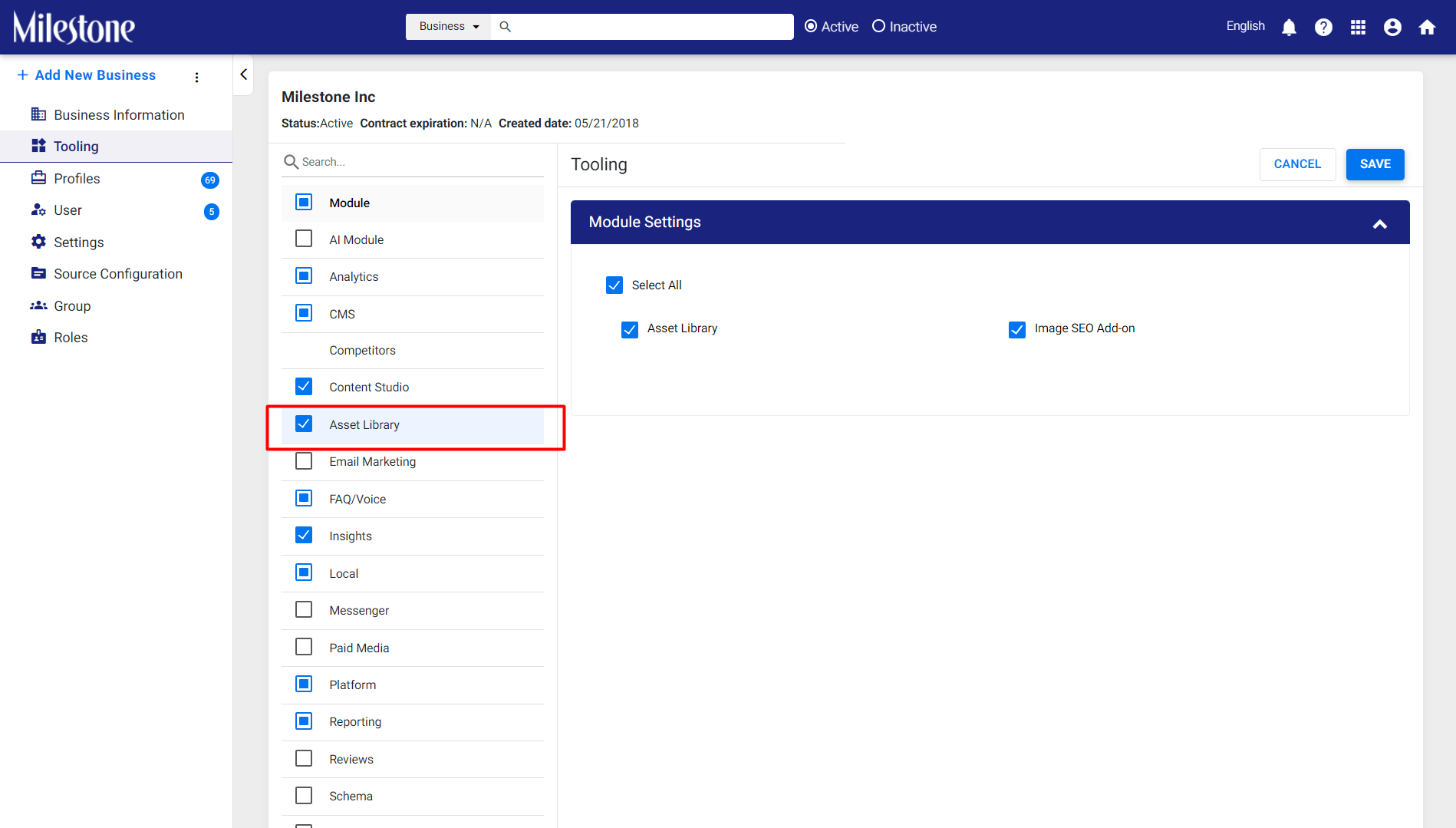This screenshot has height=828, width=1456.
Task: Toggle the Platform checkbox
Action: [304, 684]
